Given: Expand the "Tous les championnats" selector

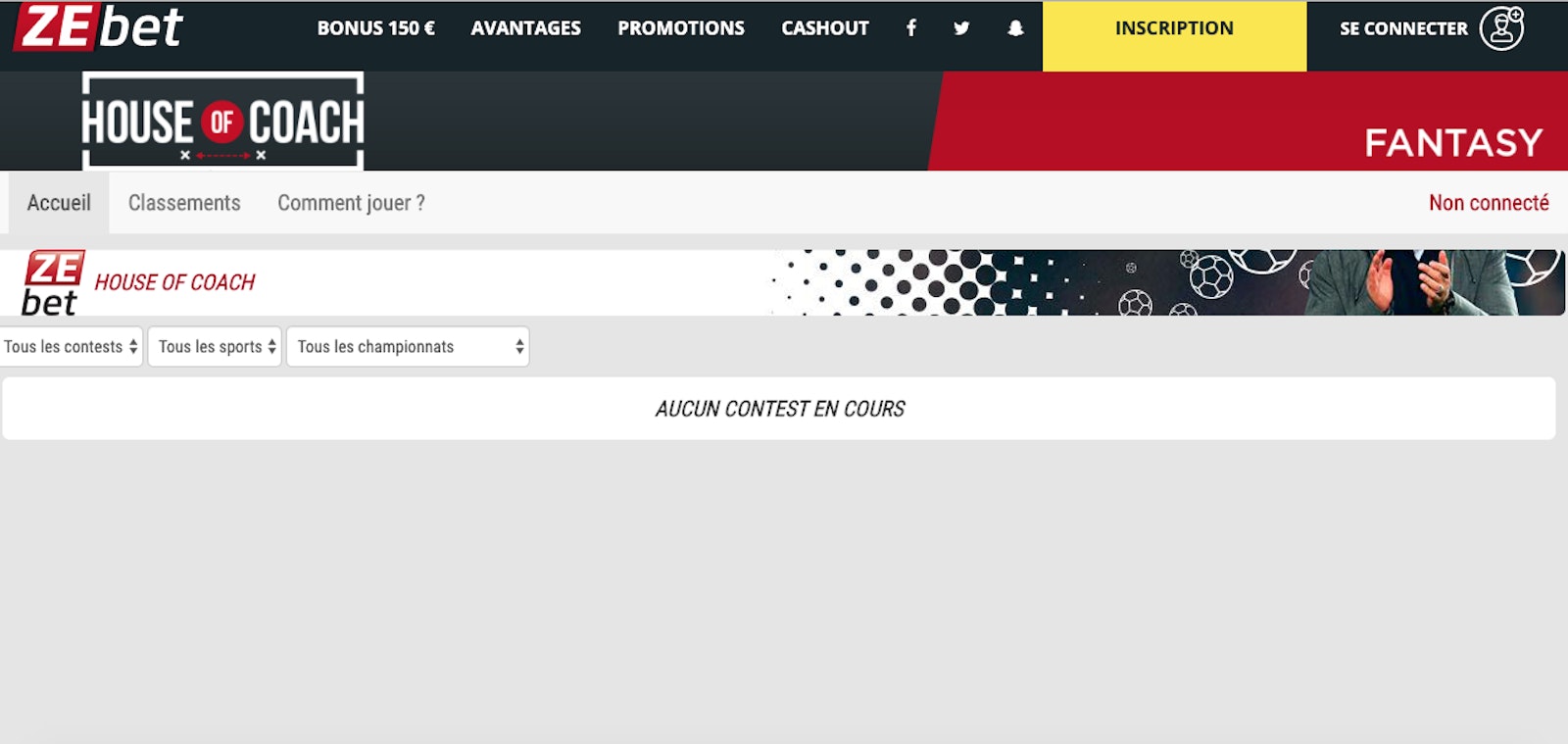Looking at the screenshot, I should 407,347.
